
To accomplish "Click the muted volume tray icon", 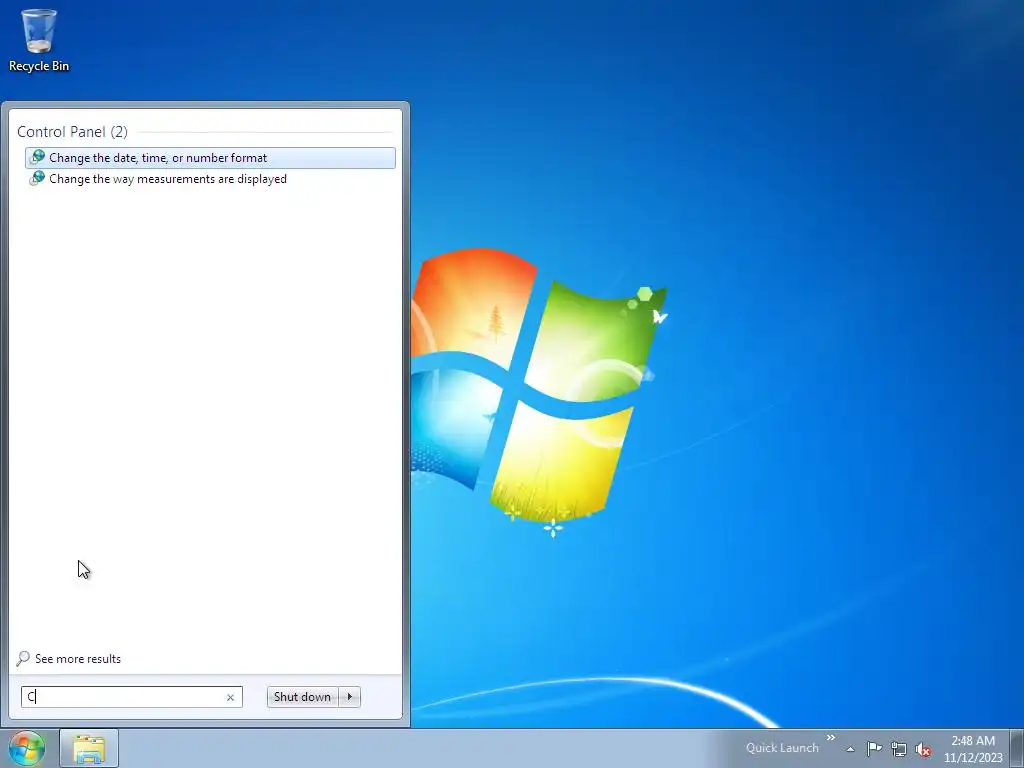I will [x=923, y=749].
